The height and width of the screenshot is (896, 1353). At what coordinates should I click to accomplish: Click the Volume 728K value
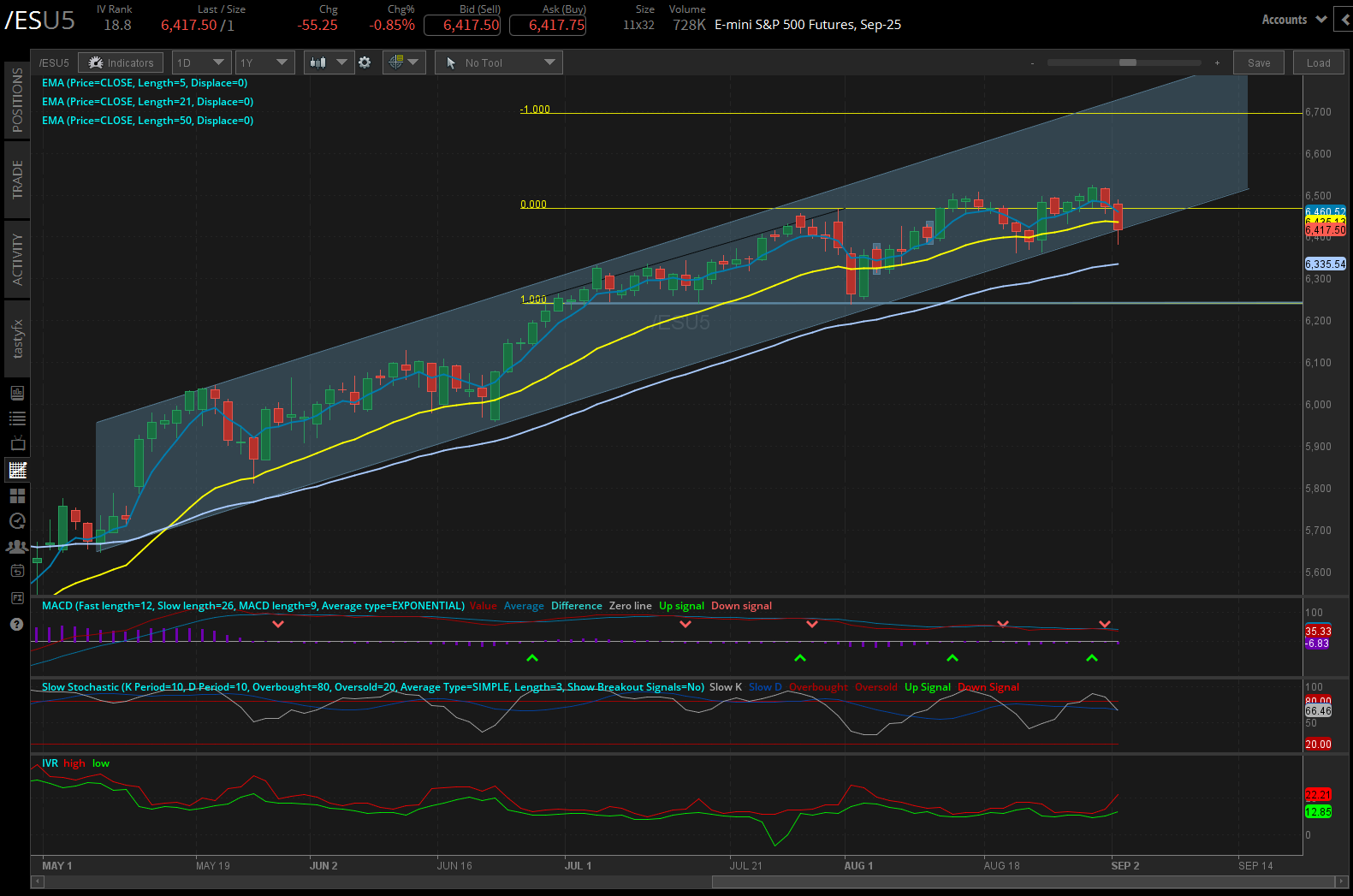[x=689, y=26]
